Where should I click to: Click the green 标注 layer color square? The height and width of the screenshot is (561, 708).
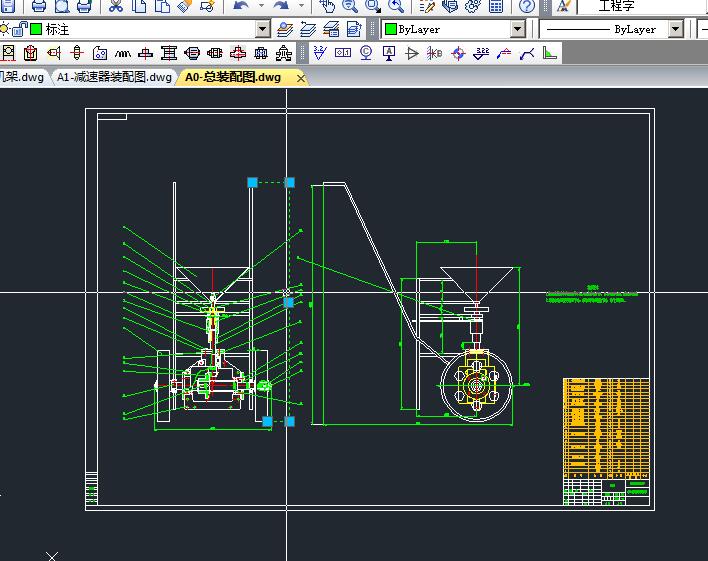click(x=36, y=29)
